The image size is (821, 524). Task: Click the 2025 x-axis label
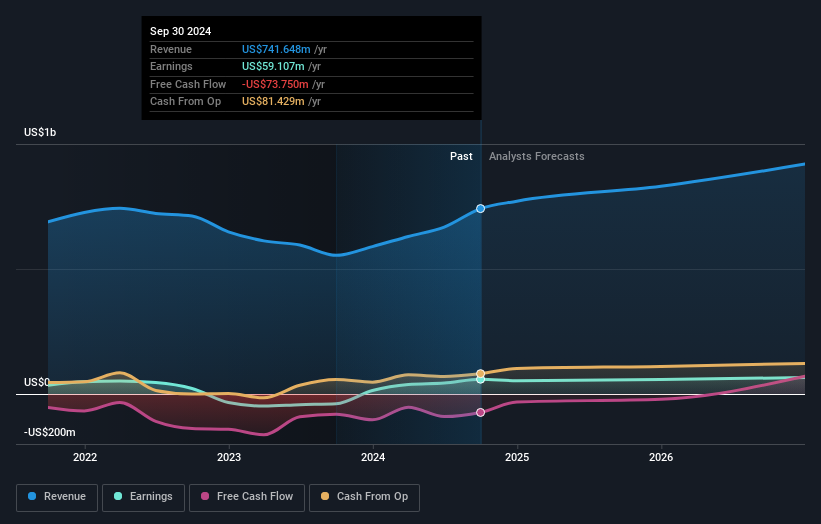point(517,457)
